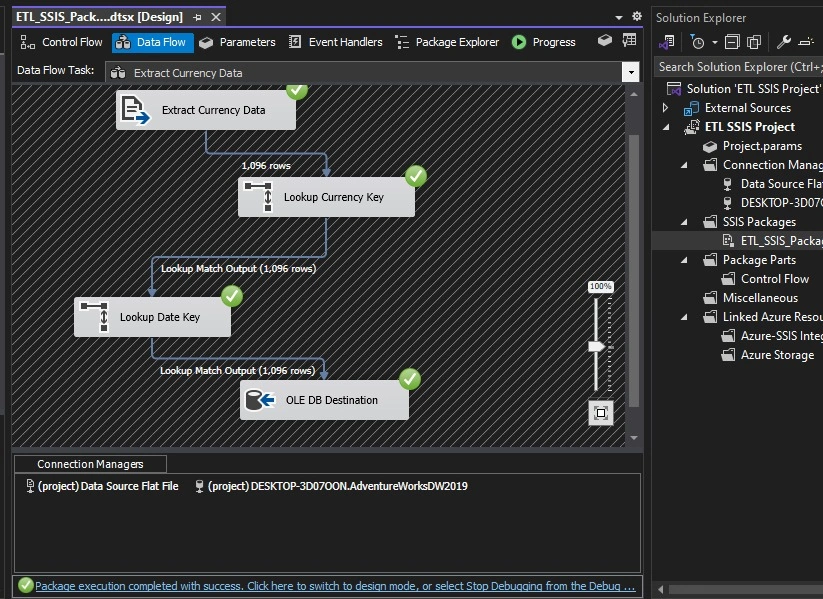Click the switch views icon in Solution Explorer
Image resolution: width=823 pixels, height=599 pixels.
tap(667, 41)
